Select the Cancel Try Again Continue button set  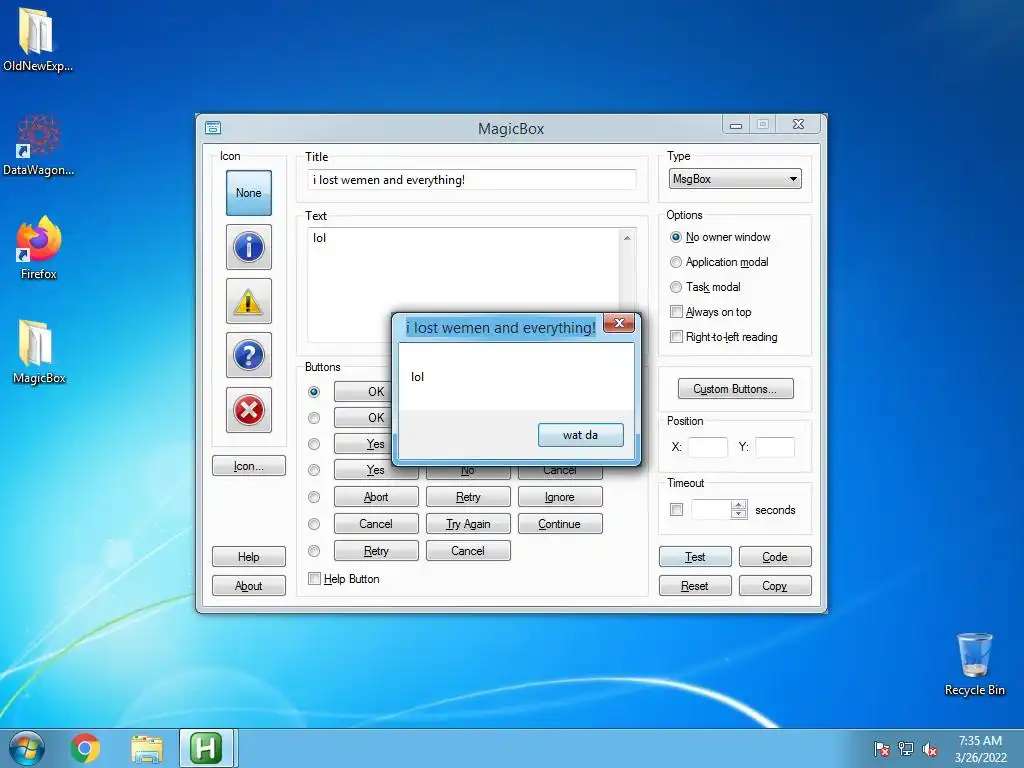314,524
